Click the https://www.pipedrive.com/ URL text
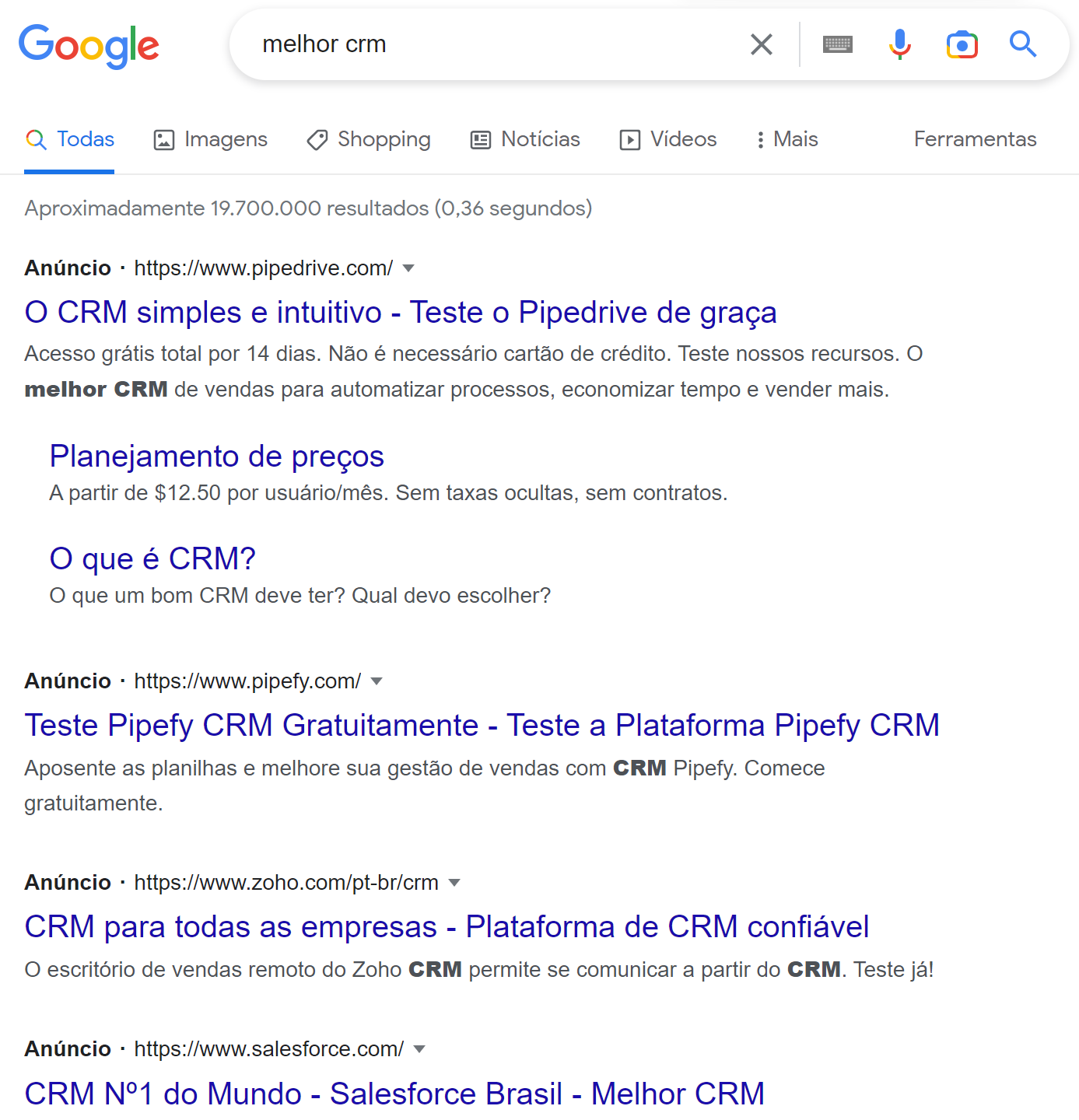This screenshot has width=1079, height=1120. point(264,268)
